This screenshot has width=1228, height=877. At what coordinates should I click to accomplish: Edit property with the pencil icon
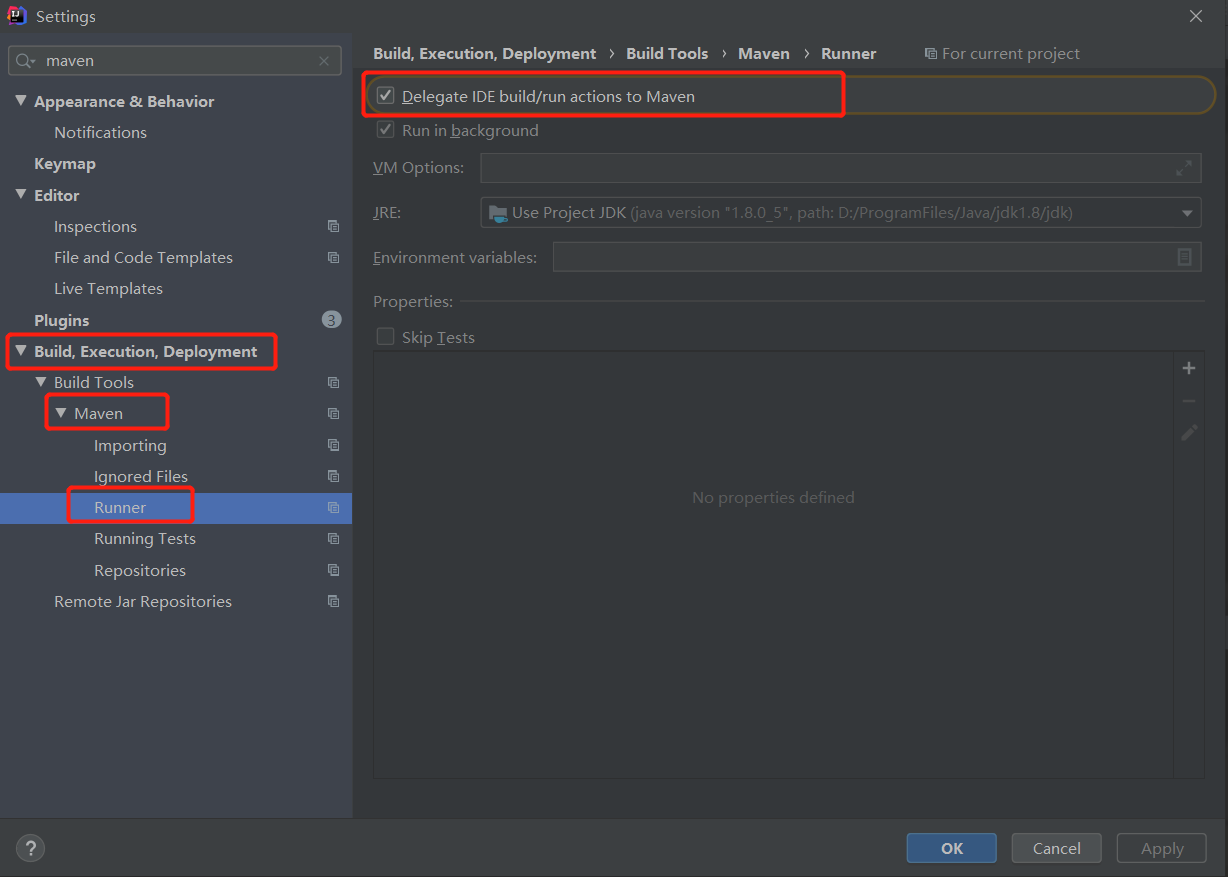point(1189,433)
